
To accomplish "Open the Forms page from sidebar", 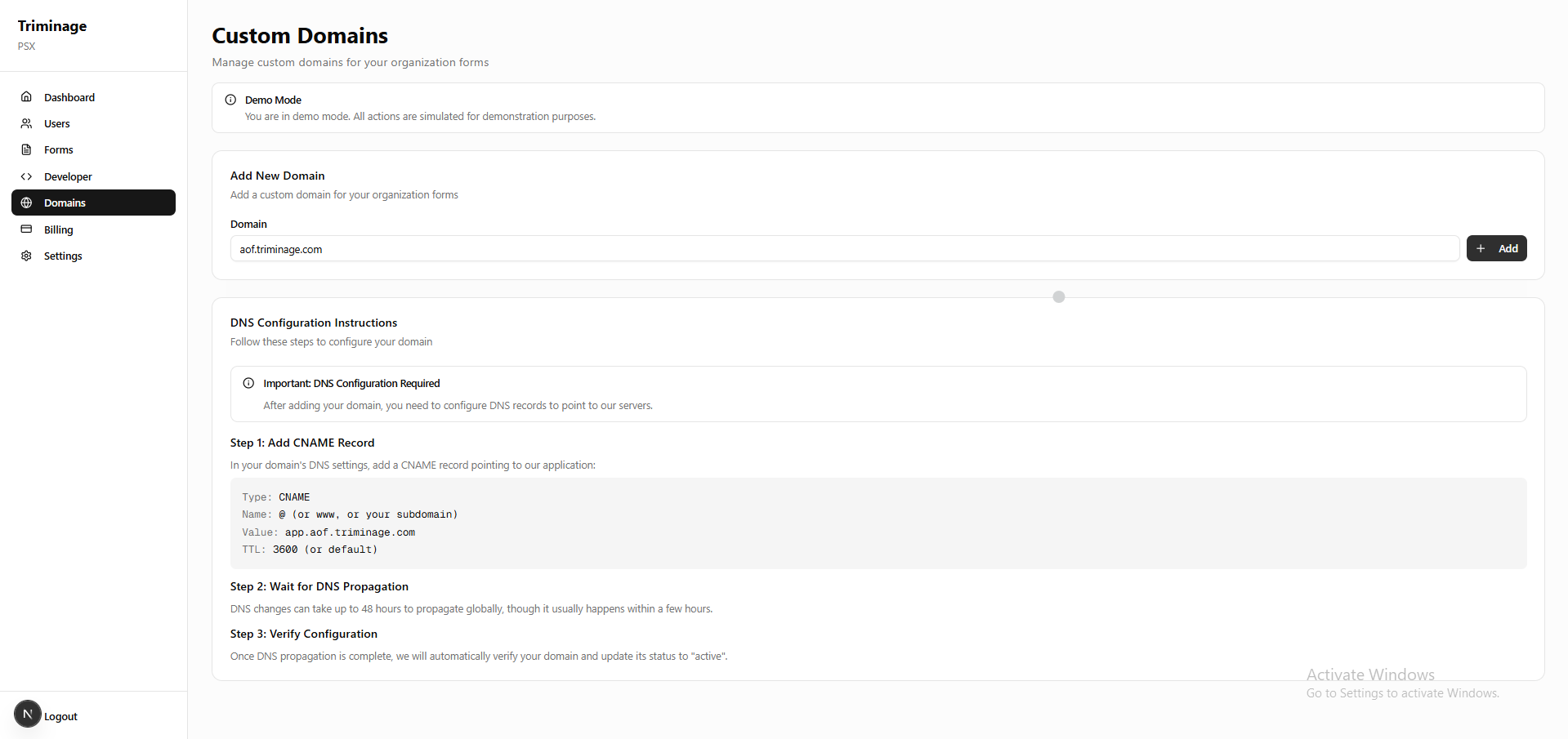I will coord(58,149).
